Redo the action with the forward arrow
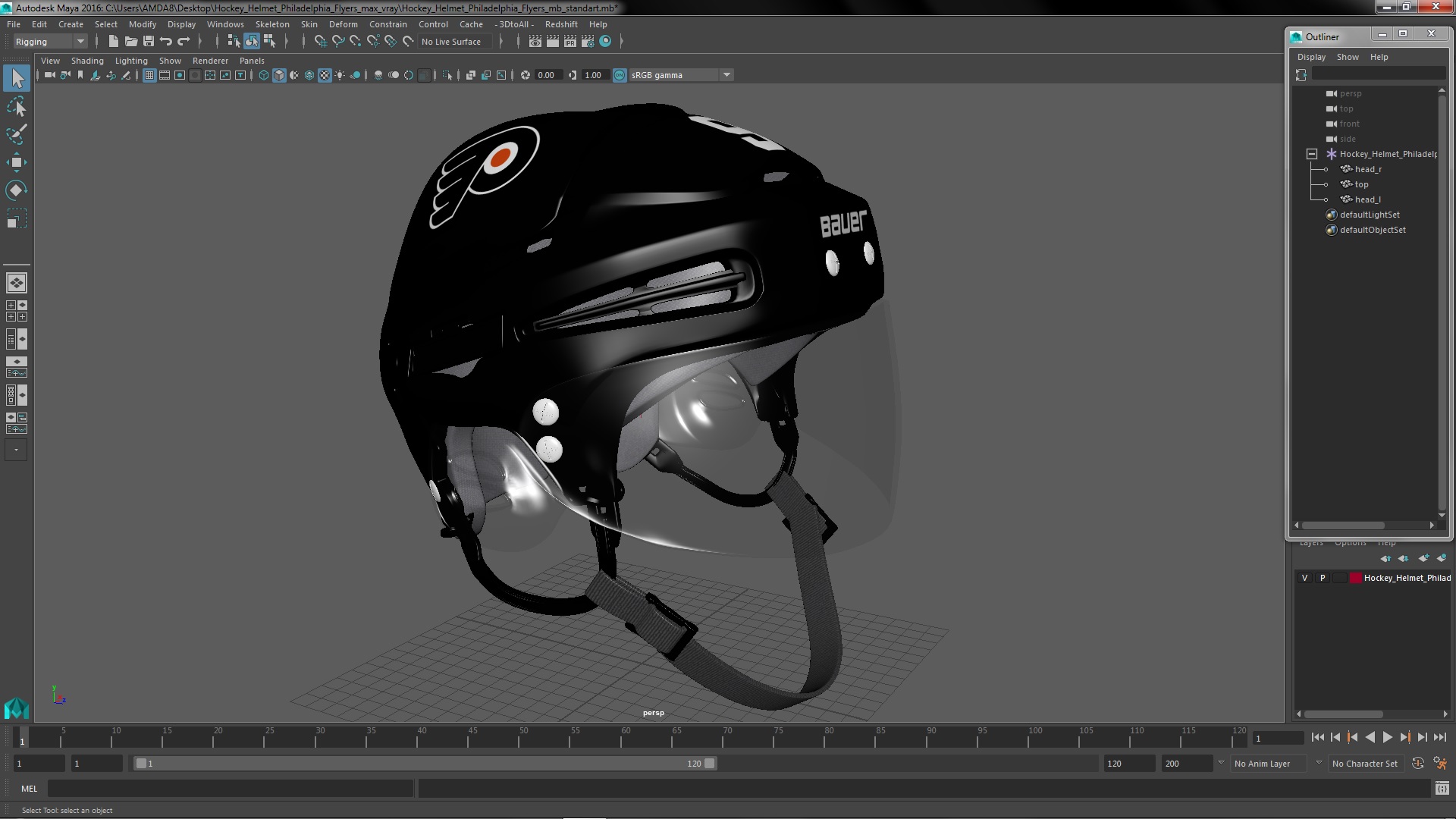Image resolution: width=1456 pixels, height=819 pixels. 184,42
